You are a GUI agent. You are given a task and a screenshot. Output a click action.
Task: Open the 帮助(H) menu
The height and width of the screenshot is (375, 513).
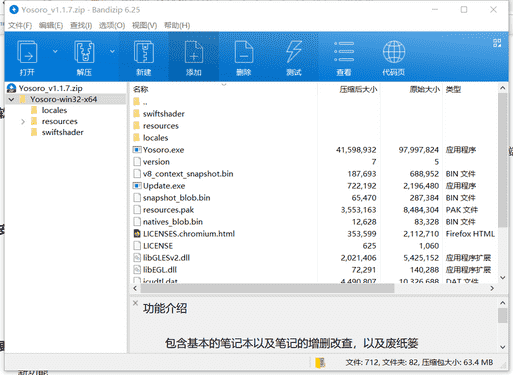pos(177,25)
